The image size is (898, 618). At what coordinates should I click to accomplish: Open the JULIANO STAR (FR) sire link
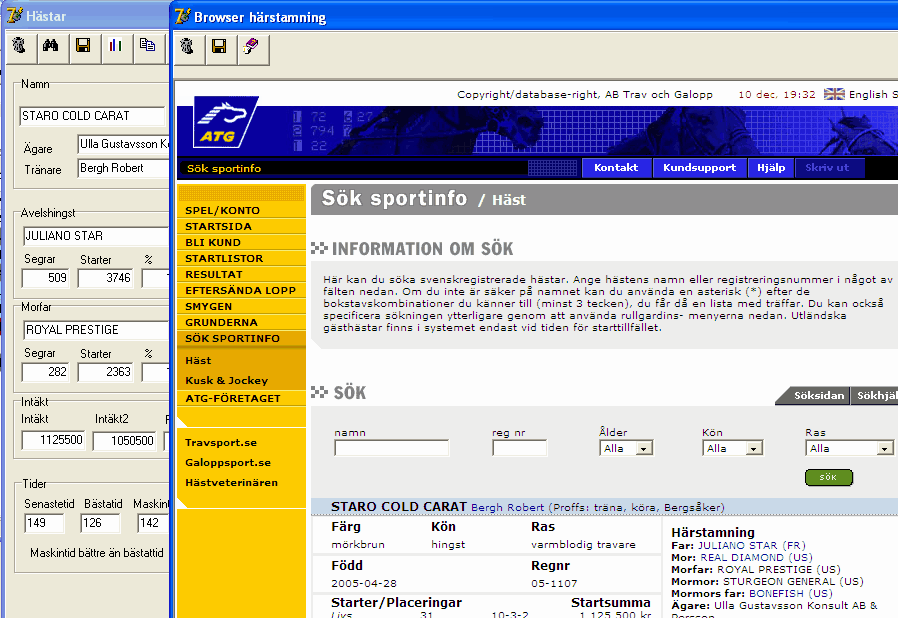(x=751, y=545)
